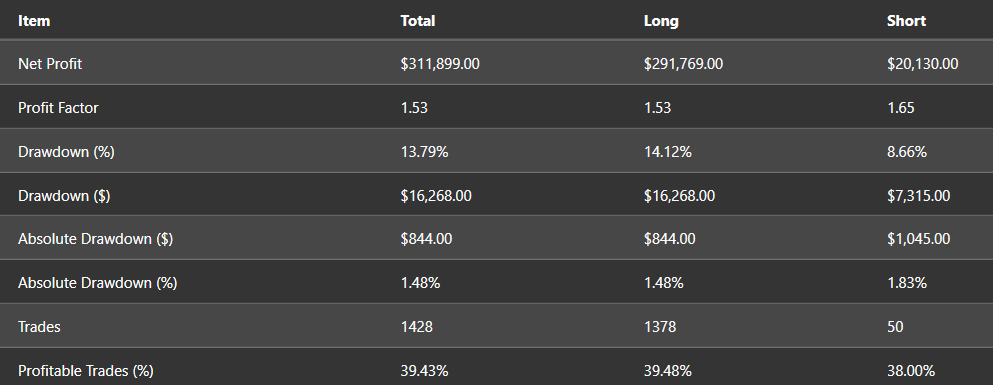Click the Short absolute drawdown $1,045.00
Screen dimensions: 993x385
[x=918, y=239]
